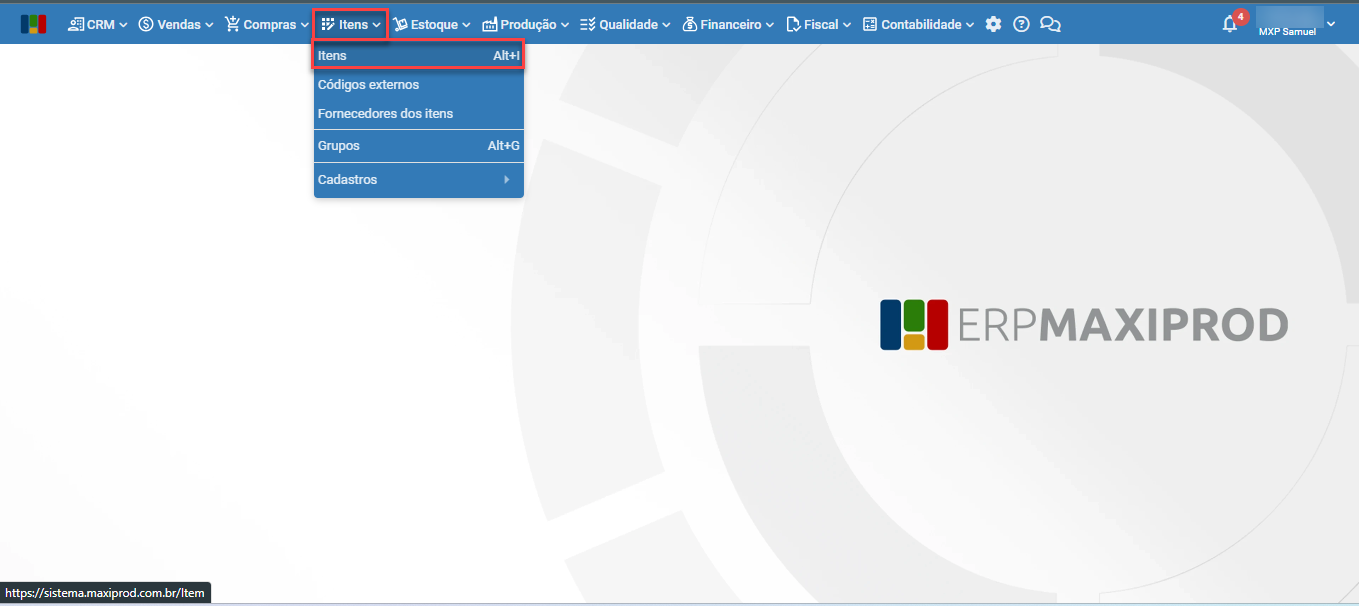Viewport: 1359px width, 606px height.
Task: Click the Vendas dollar coin icon
Action: (x=146, y=24)
